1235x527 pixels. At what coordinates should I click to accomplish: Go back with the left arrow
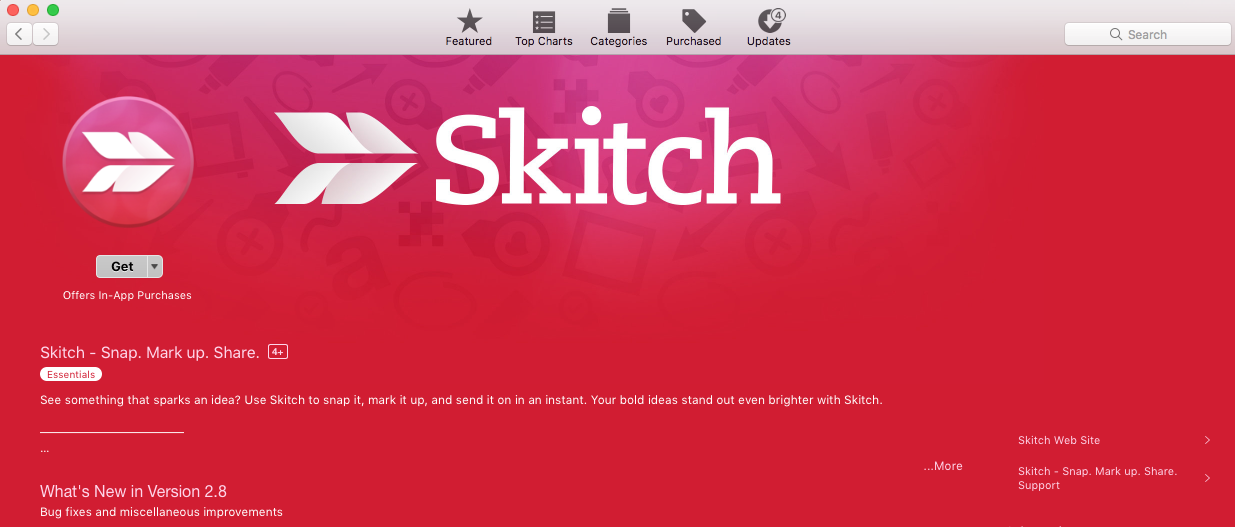(19, 34)
